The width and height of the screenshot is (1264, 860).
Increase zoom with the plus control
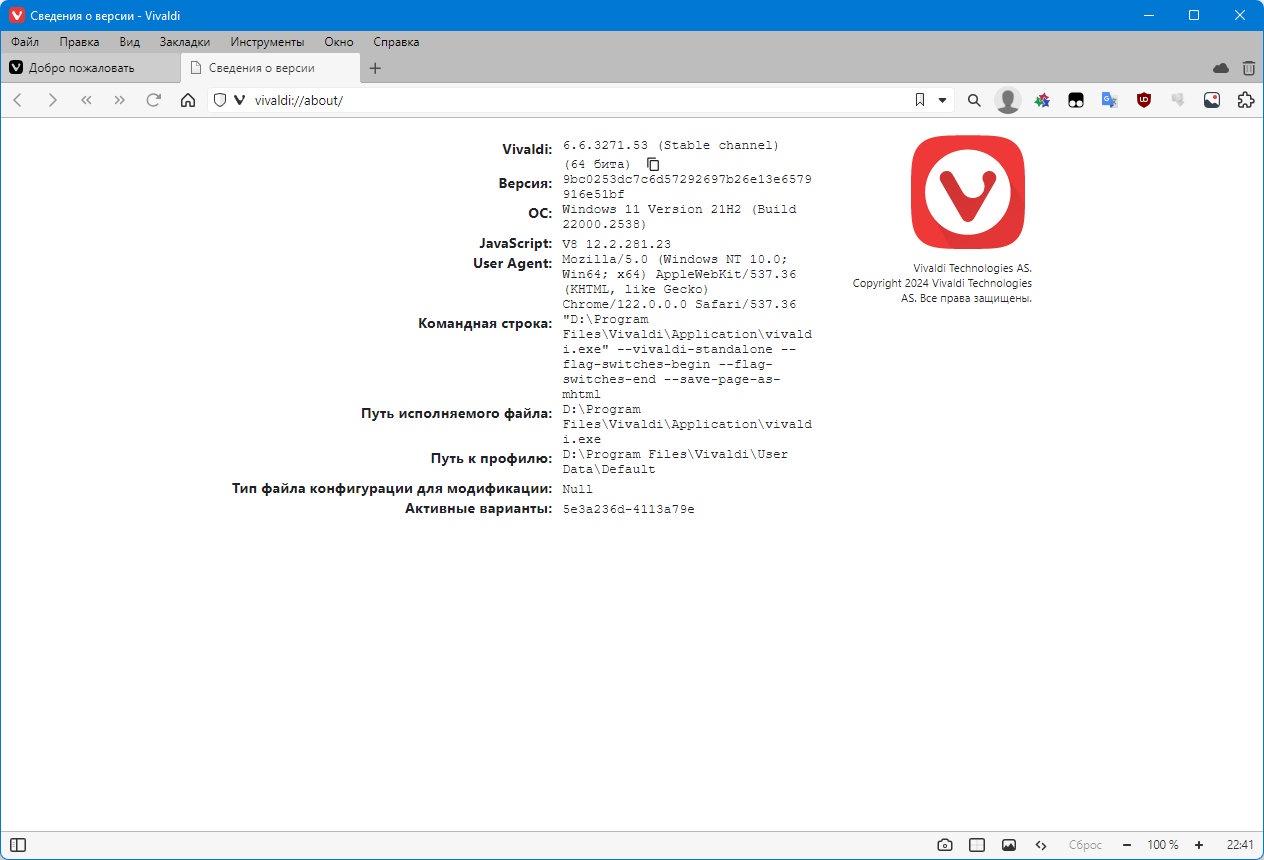[1199, 845]
